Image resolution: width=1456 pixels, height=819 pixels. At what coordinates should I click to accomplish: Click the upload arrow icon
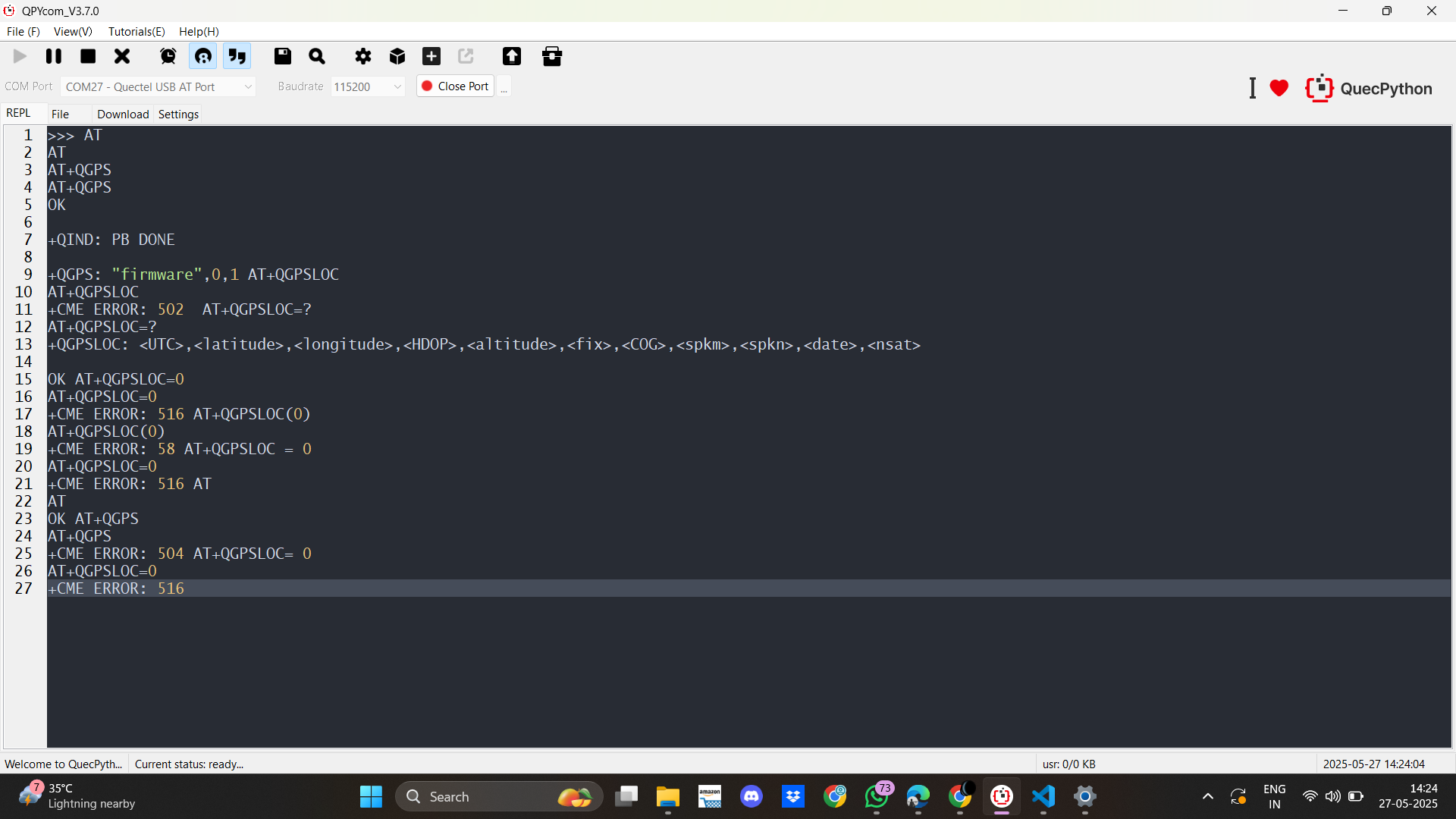click(512, 56)
